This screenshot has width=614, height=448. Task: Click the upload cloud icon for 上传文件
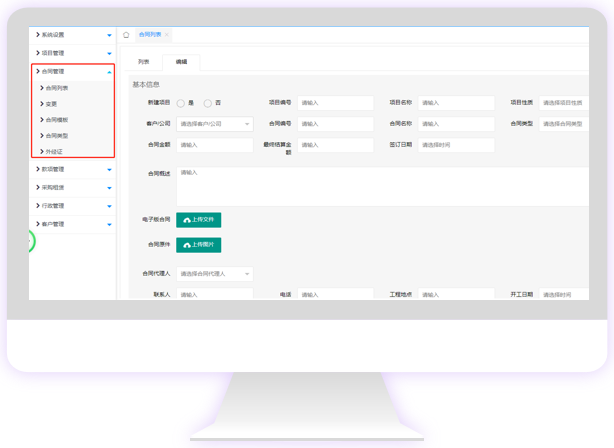[187, 220]
